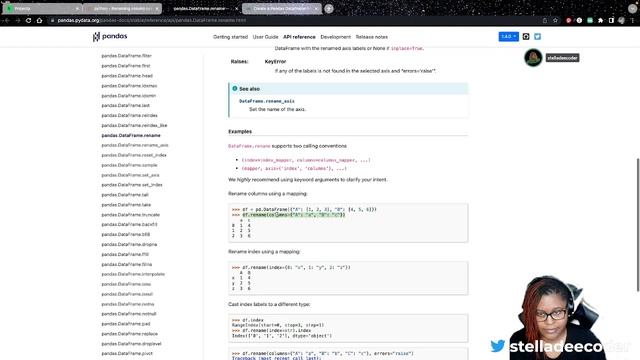This screenshot has height=360, width=640.
Task: Click the stelladeecoder round avatar image
Action: pyautogui.click(x=533, y=58)
